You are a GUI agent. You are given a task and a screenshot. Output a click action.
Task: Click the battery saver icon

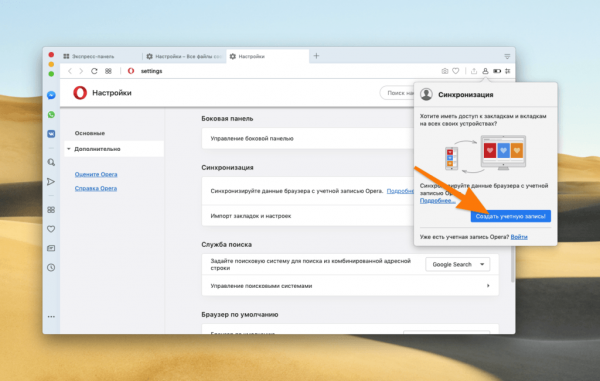click(497, 71)
